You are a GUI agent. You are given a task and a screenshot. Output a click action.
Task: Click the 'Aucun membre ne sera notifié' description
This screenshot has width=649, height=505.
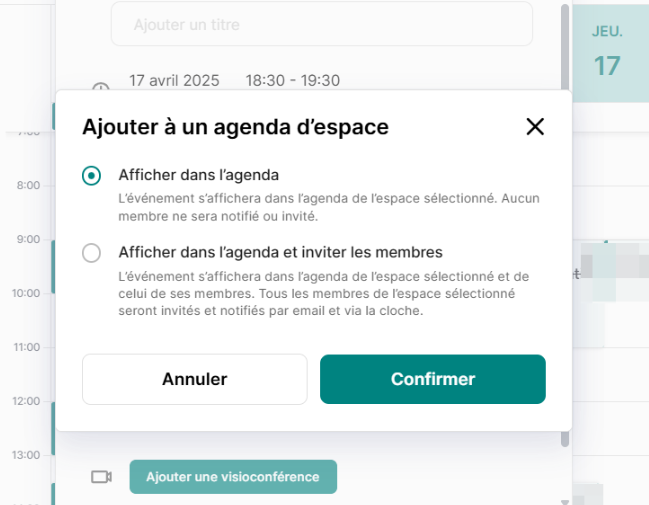tap(329, 207)
